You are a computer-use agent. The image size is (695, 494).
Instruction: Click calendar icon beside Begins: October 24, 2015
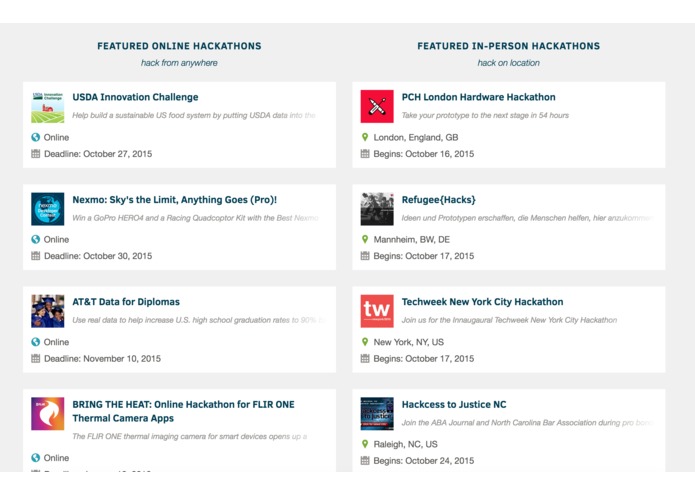pos(365,461)
